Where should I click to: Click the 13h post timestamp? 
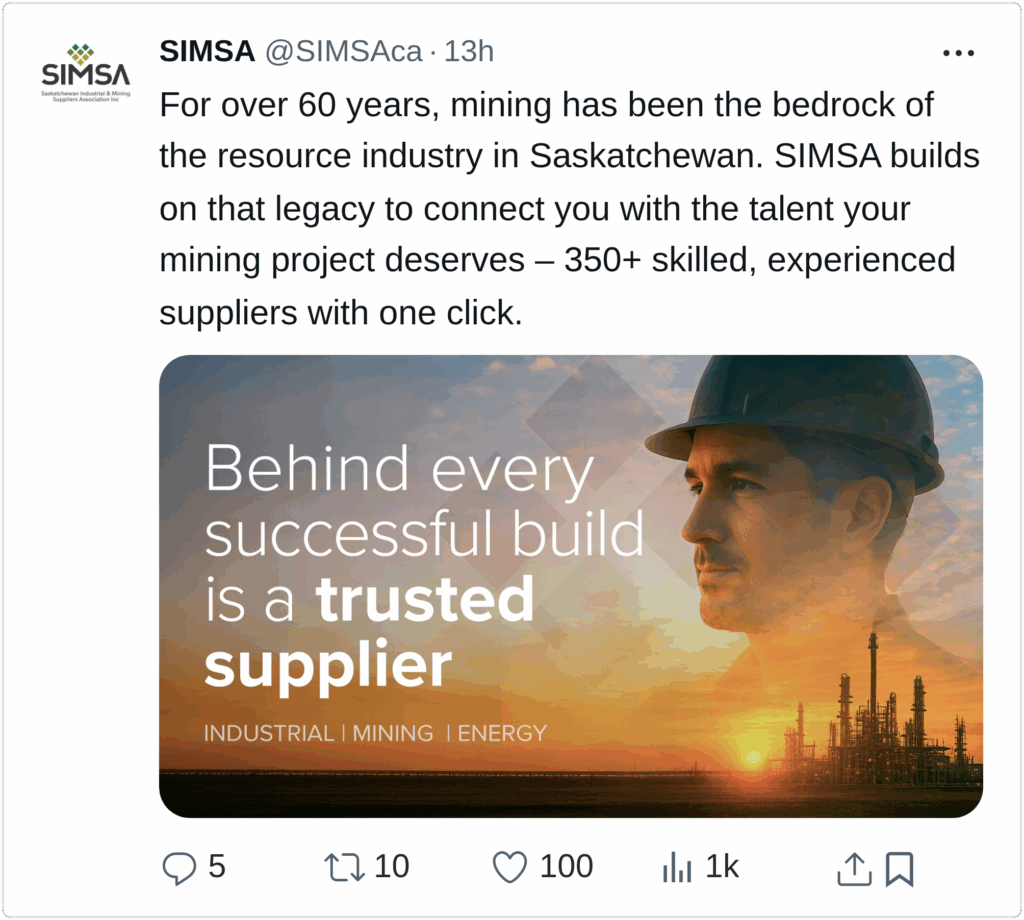(x=469, y=52)
